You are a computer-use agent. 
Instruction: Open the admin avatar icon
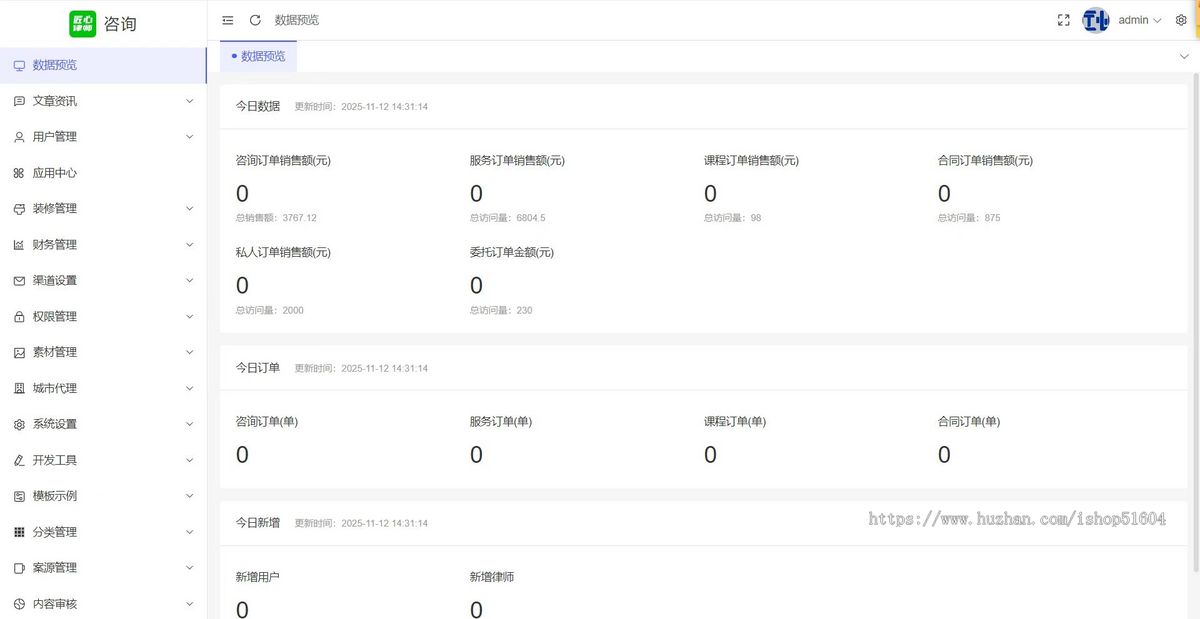1096,19
